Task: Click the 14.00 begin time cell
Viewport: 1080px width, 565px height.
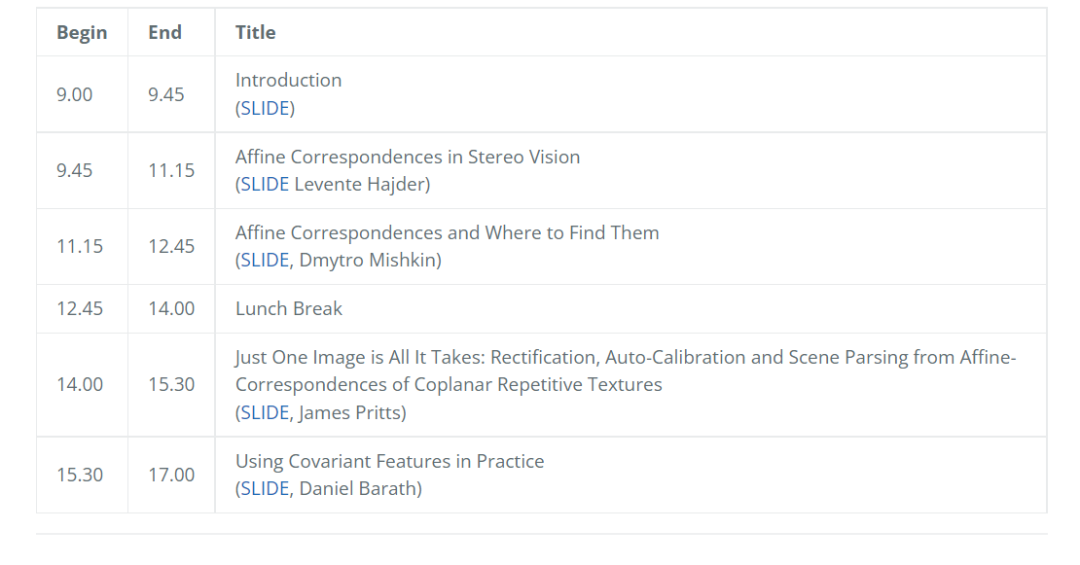Action: (x=80, y=384)
